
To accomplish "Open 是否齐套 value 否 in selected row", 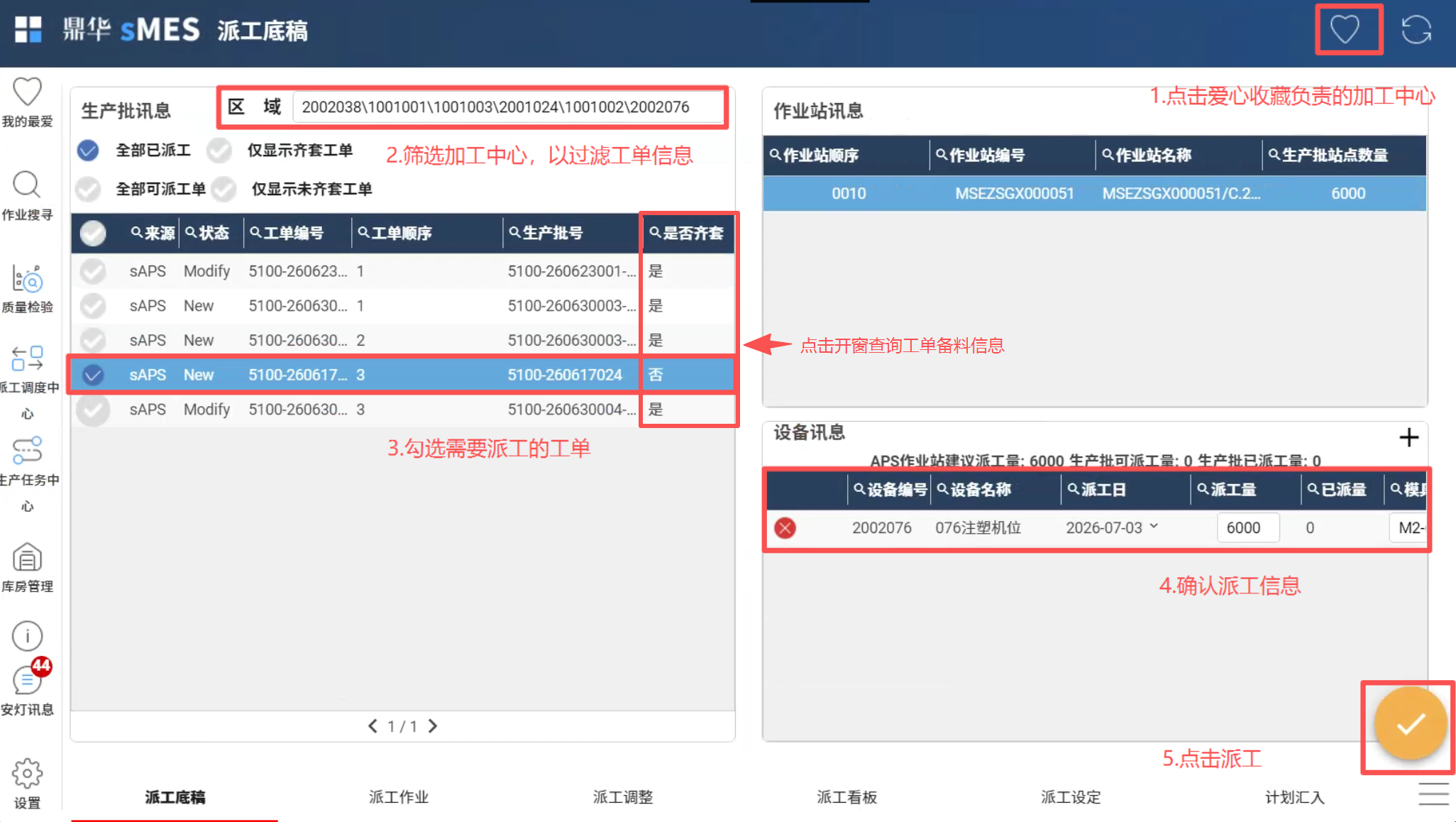I will click(656, 375).
